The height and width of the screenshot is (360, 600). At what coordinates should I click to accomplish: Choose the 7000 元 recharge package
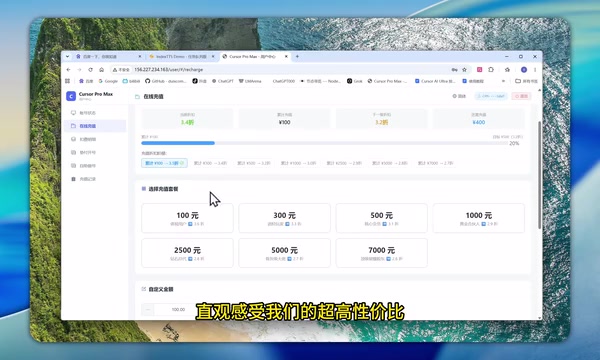382,253
